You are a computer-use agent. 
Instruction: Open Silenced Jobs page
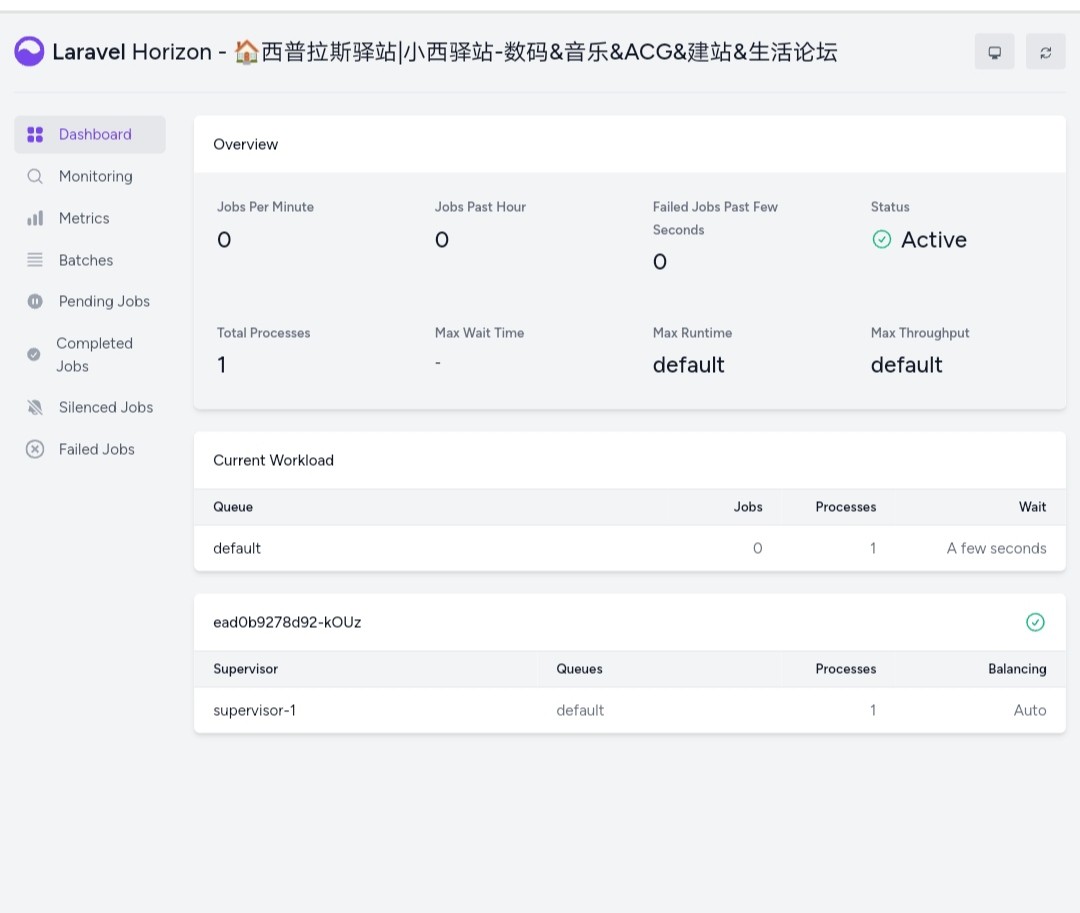[x=90, y=407]
